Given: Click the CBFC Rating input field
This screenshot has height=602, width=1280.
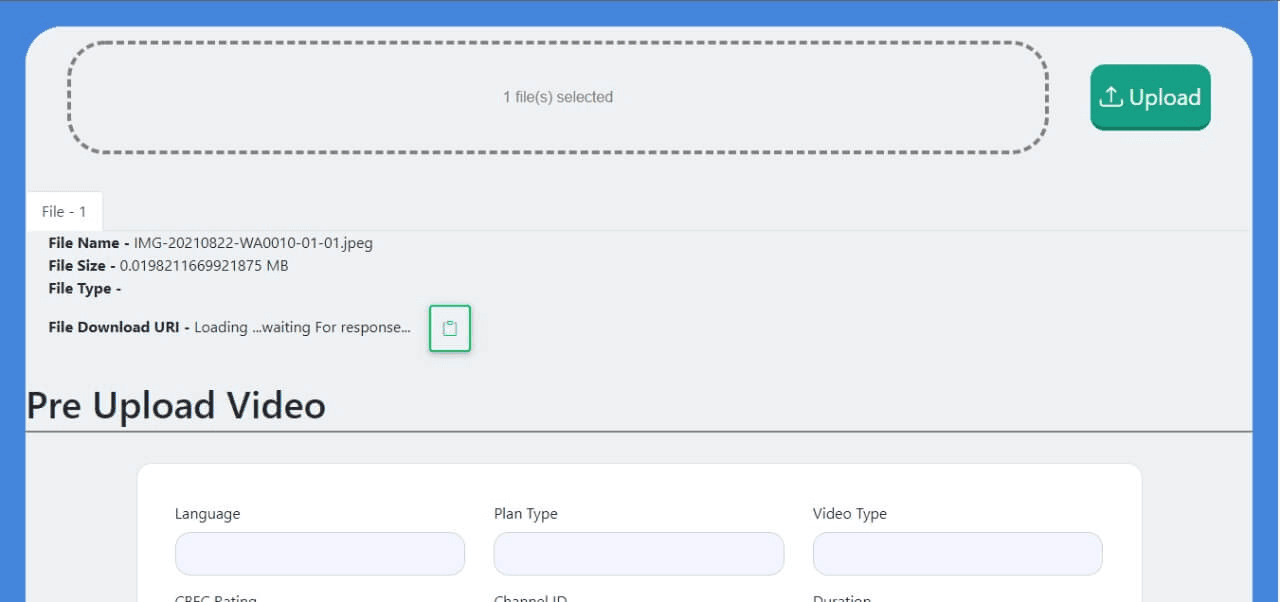Looking at the screenshot, I should 319,598.
